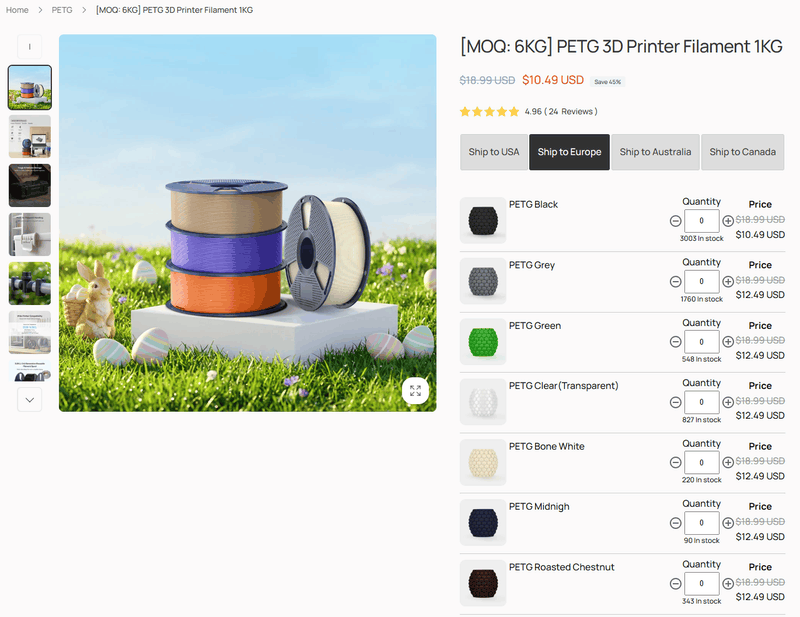Increase PETG Bone White quantity plus icon
Screen dimensions: 800x617
[x=728, y=462]
